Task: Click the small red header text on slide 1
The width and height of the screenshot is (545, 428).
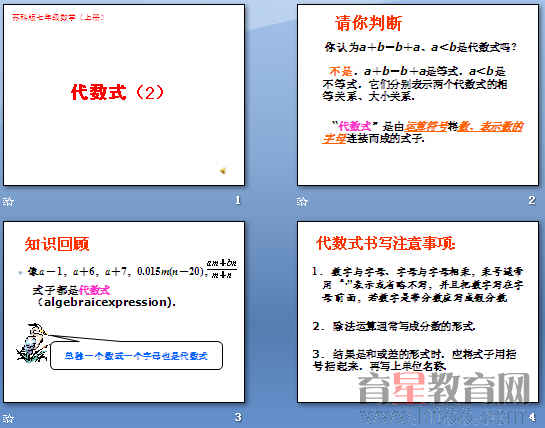Action: (x=58, y=17)
